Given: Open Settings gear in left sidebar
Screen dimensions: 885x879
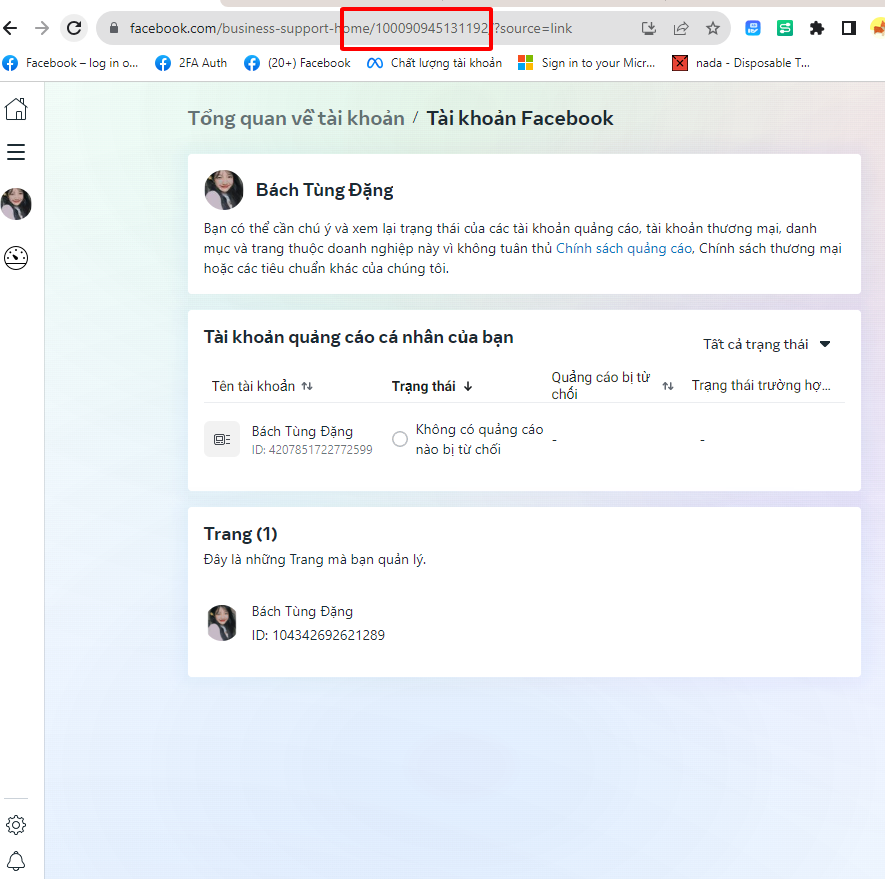Looking at the screenshot, I should (x=16, y=825).
